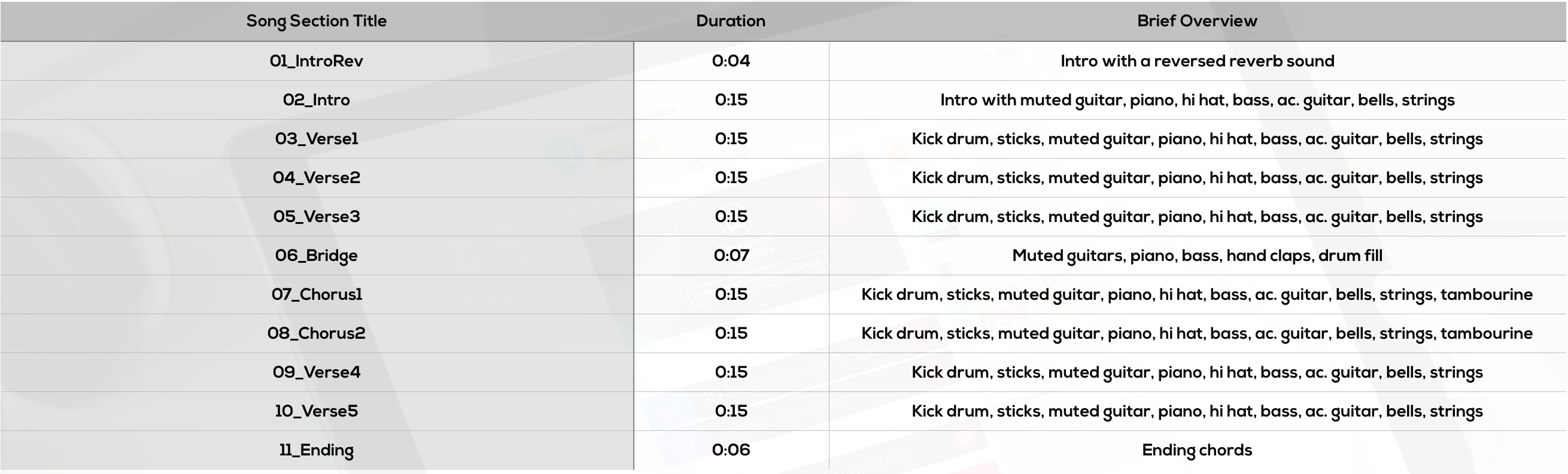1568x474 pixels.
Task: Select the 'Intro with a reversed reverb sound' overview
Action: pyautogui.click(x=1197, y=61)
